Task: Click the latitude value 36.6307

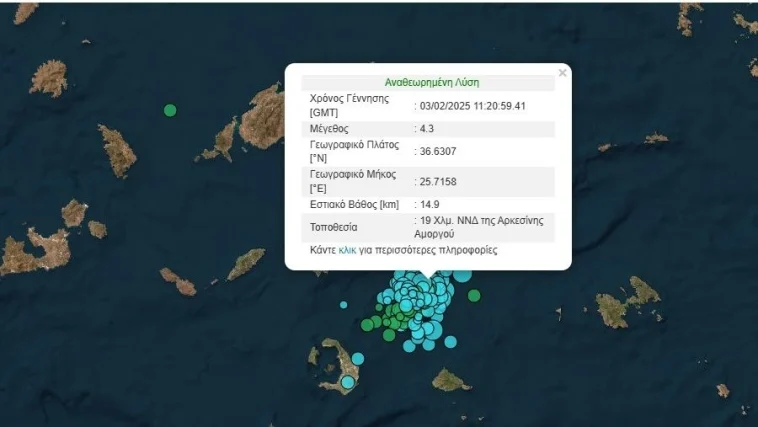Action: coord(438,152)
